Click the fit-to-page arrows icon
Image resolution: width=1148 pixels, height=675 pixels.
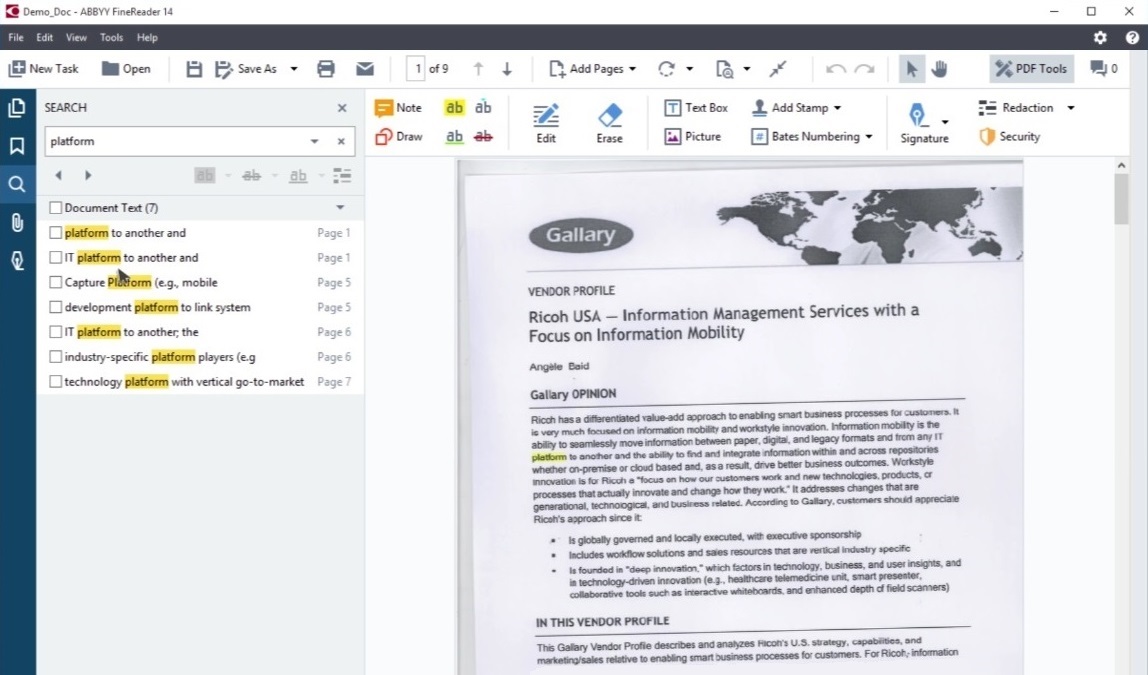(x=778, y=69)
